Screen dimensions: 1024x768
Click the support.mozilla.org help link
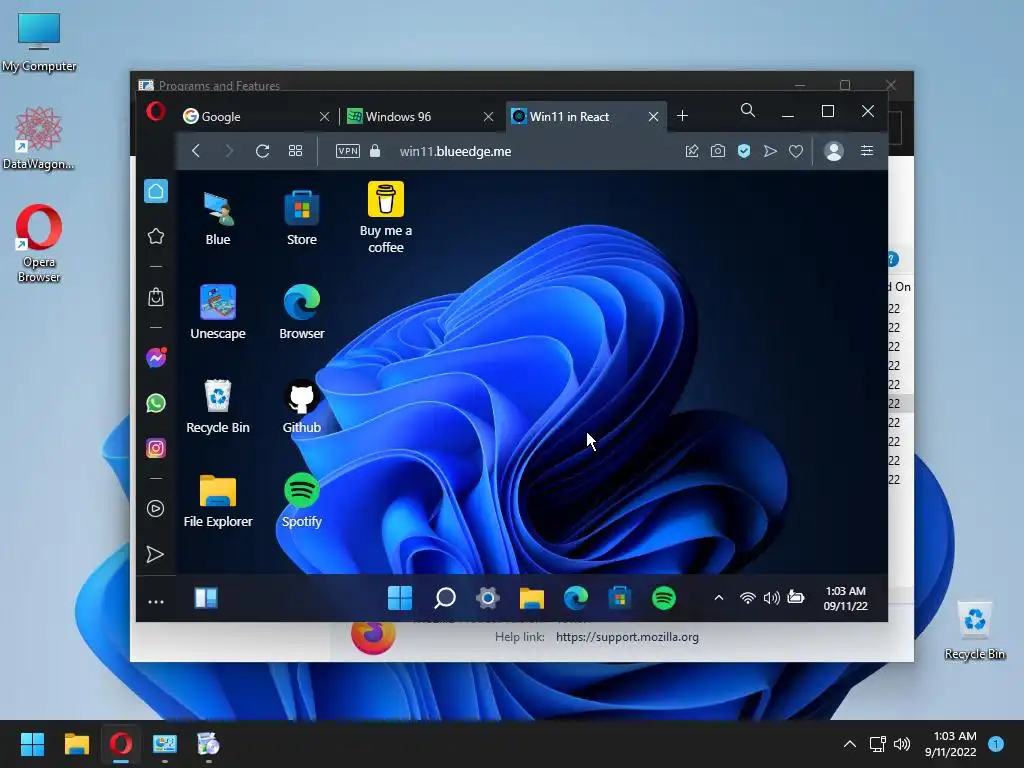tap(627, 637)
